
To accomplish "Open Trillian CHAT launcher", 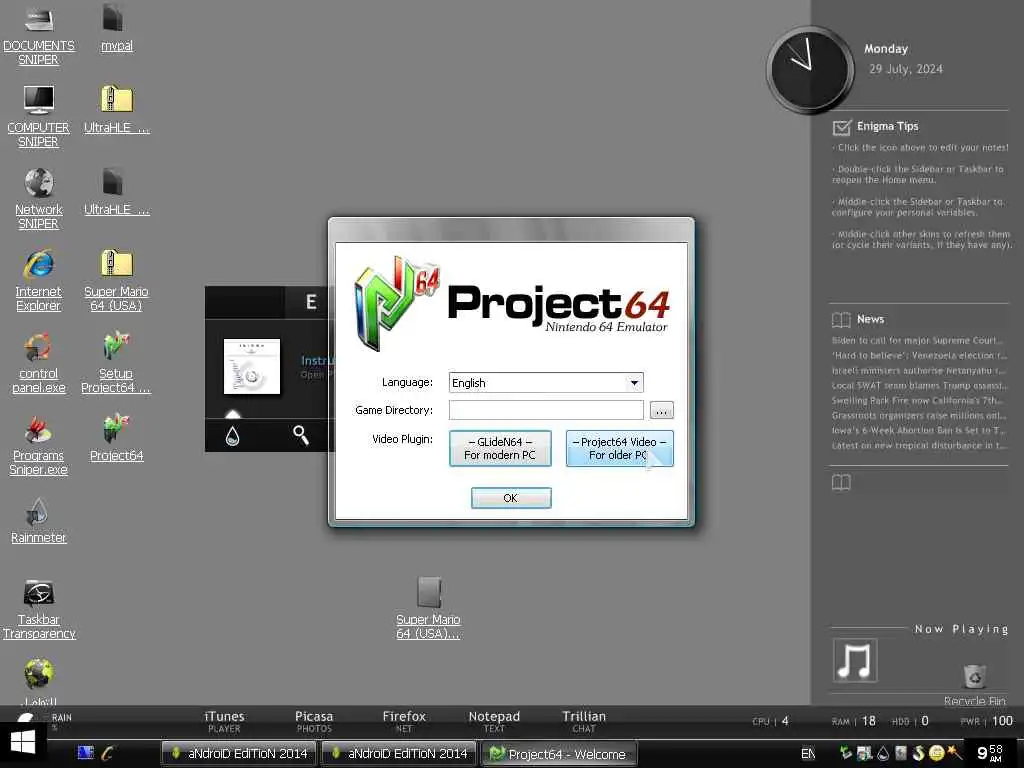I will tap(584, 721).
